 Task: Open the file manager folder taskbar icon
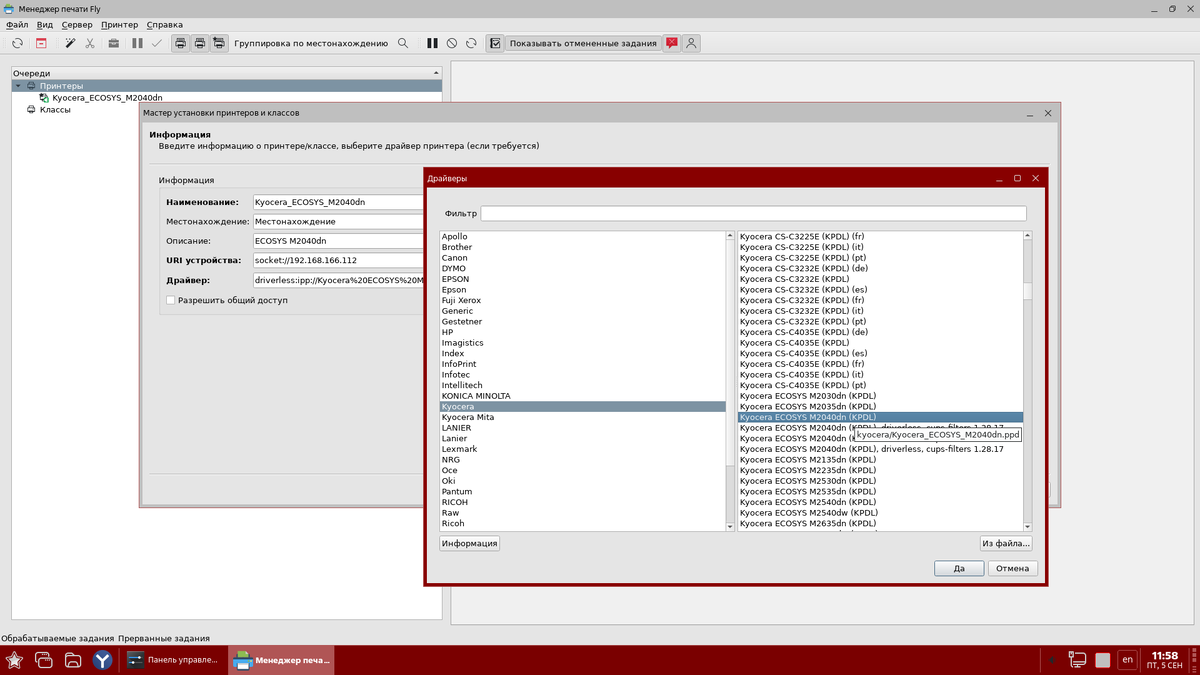[x=73, y=660]
